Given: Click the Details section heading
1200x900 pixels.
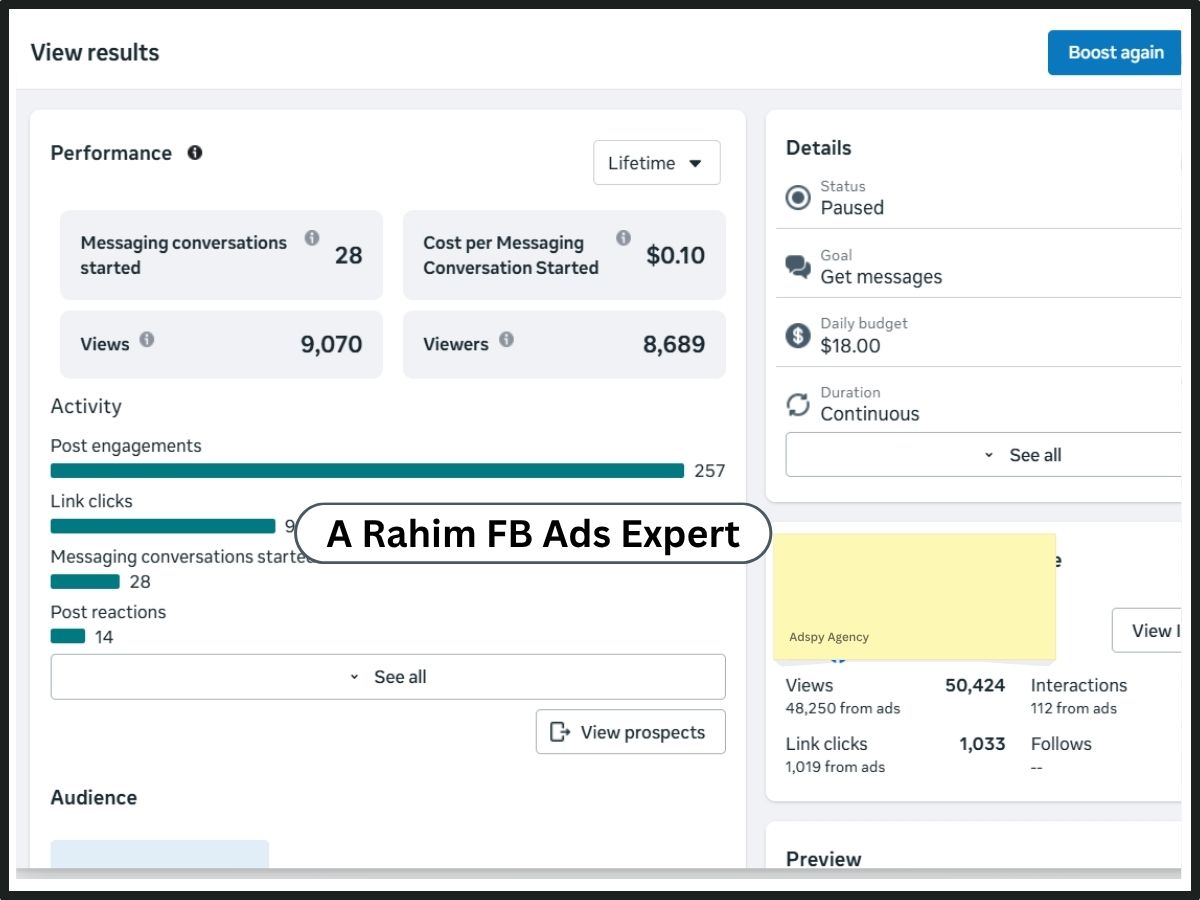Looking at the screenshot, I should point(819,148).
